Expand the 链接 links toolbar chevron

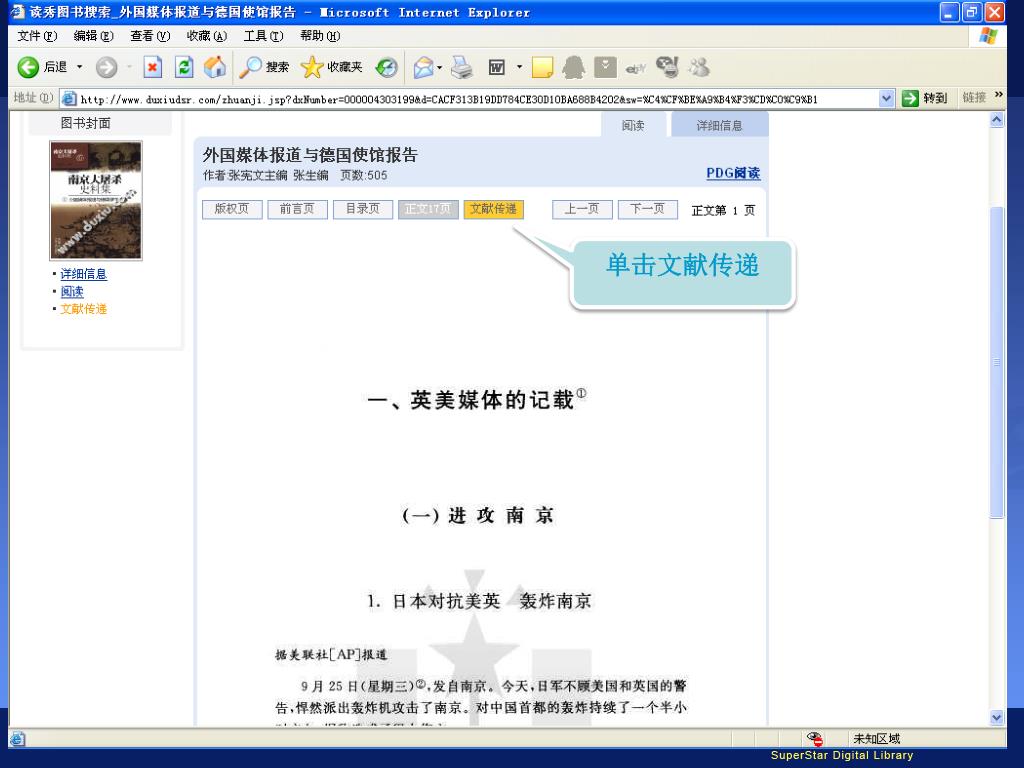(x=999, y=95)
